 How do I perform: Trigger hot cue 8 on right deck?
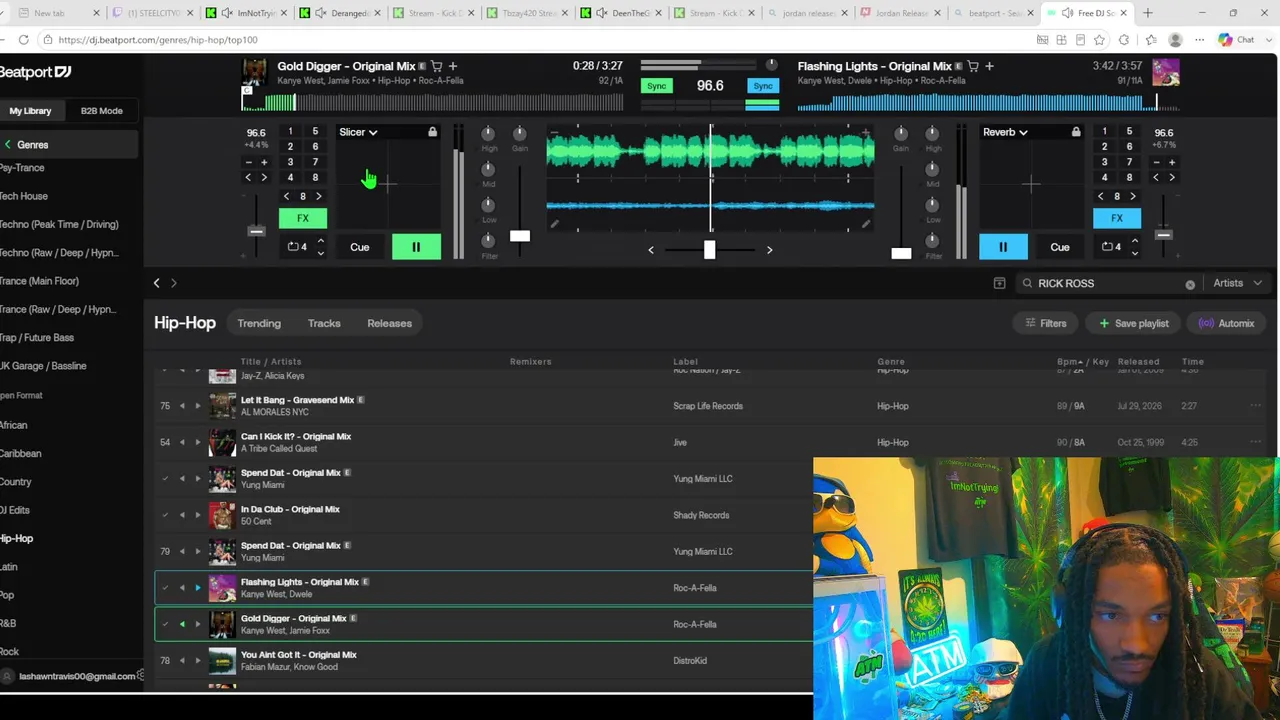coord(1129,178)
